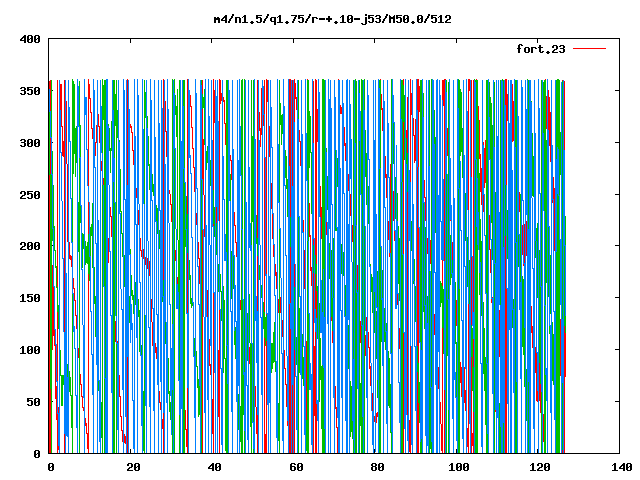Click the red legend line sample beside fort.23
This screenshot has height=480, width=640.
click(589, 49)
